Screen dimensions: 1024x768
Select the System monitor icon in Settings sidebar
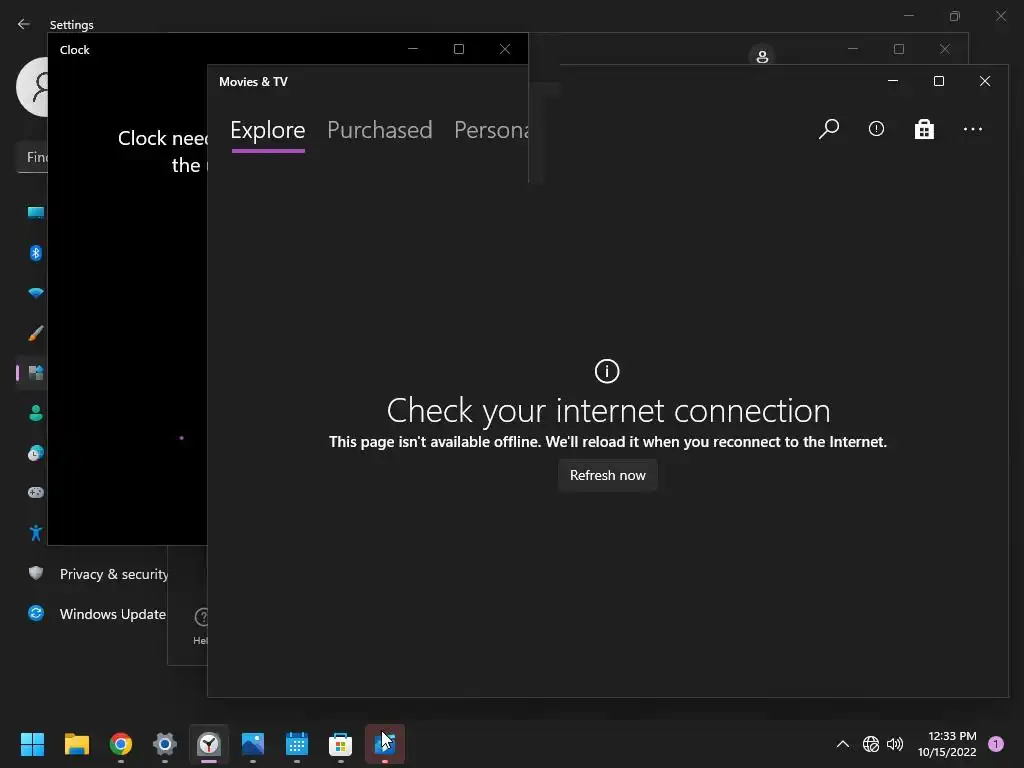(x=36, y=212)
